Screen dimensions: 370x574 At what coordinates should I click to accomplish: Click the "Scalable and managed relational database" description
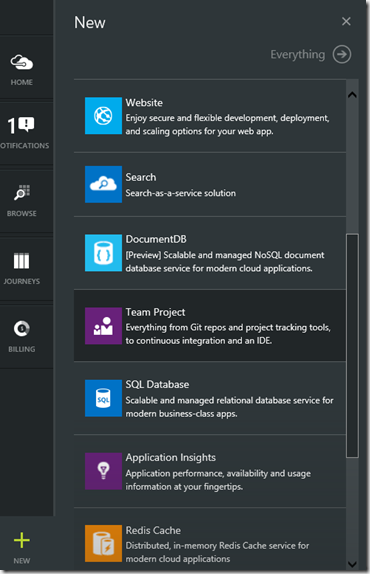229,407
